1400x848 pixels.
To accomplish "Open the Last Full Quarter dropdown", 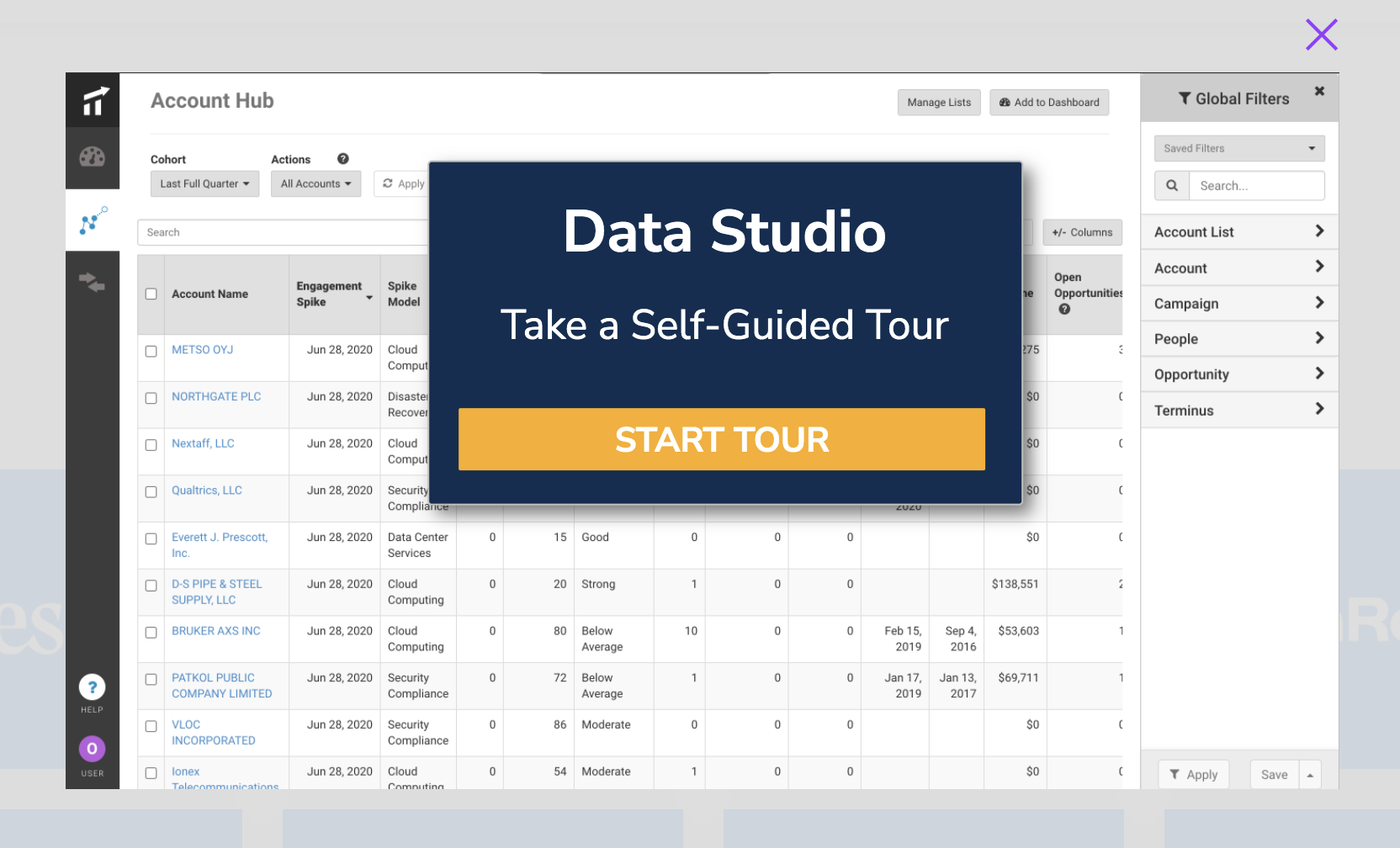I will [x=204, y=184].
